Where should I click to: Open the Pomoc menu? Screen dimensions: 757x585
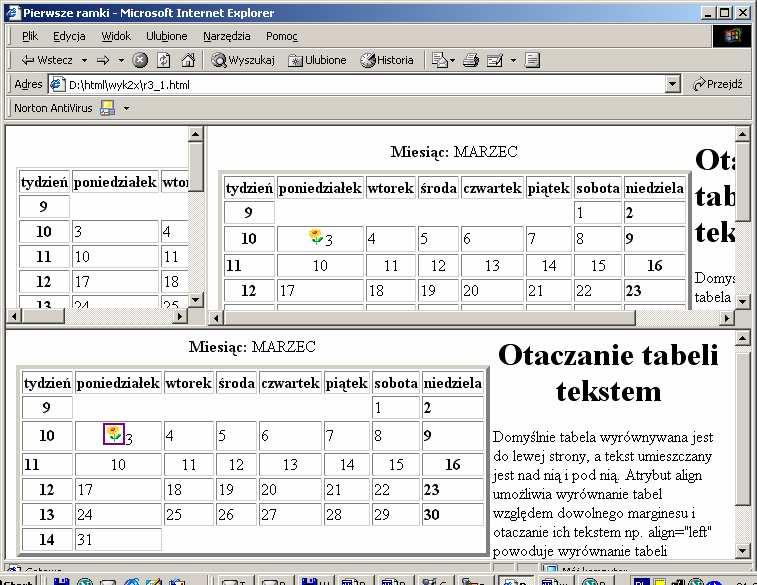[281, 36]
